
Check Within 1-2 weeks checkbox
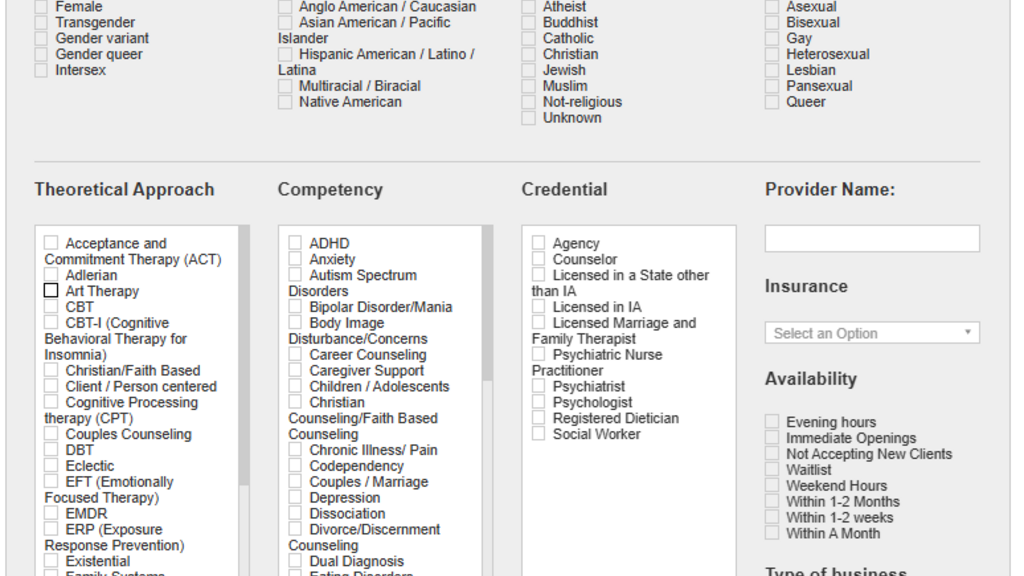pyautogui.click(x=772, y=517)
